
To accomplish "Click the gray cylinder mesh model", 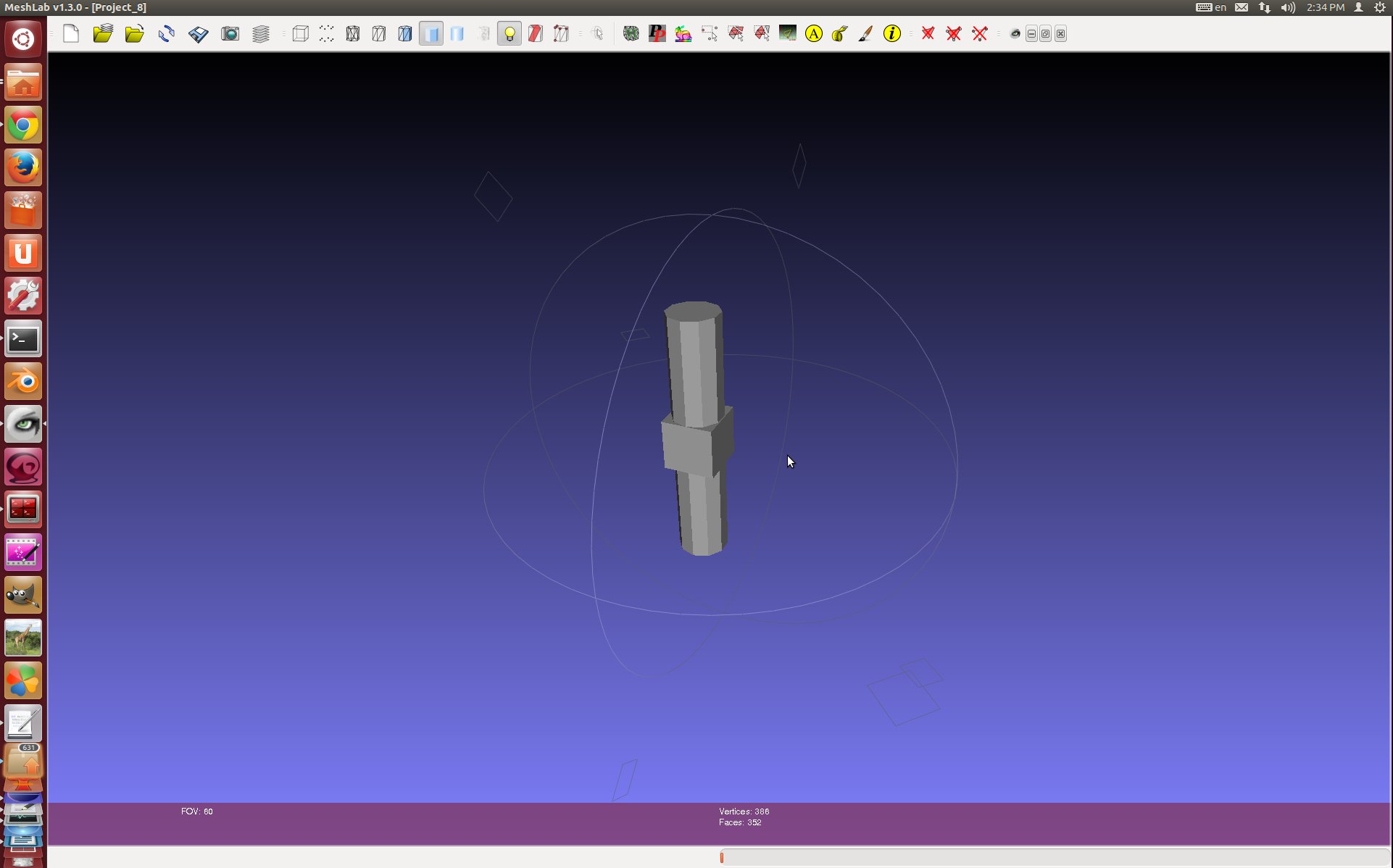I will [697, 427].
